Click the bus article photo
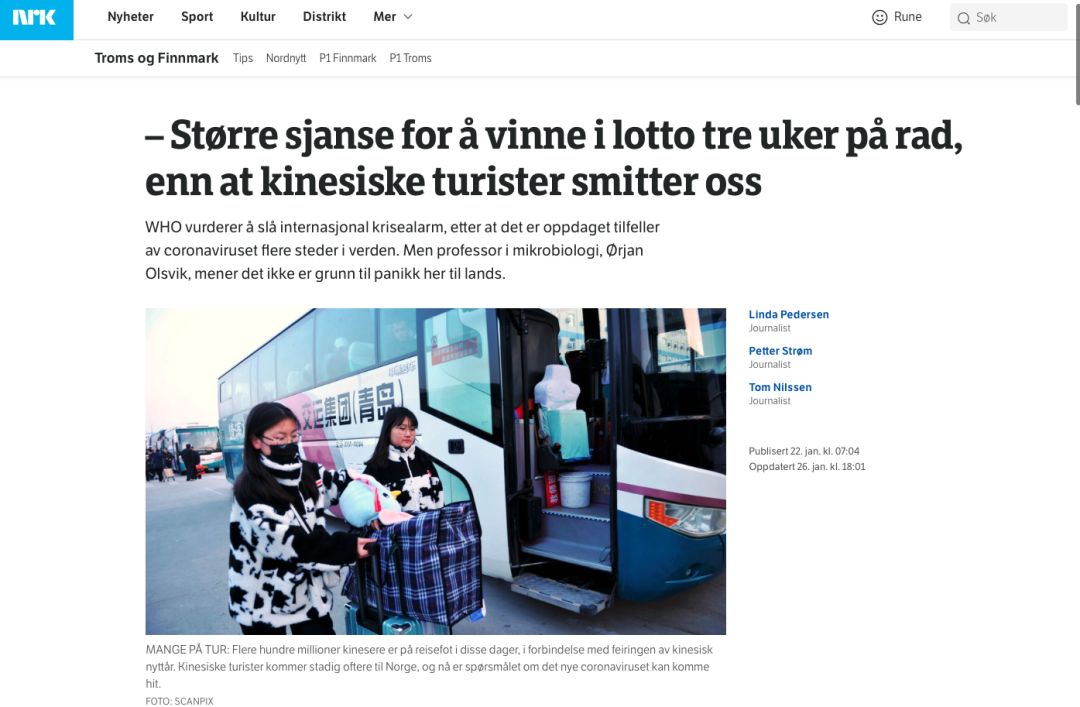Screen dimensions: 1080x707 click(x=435, y=471)
